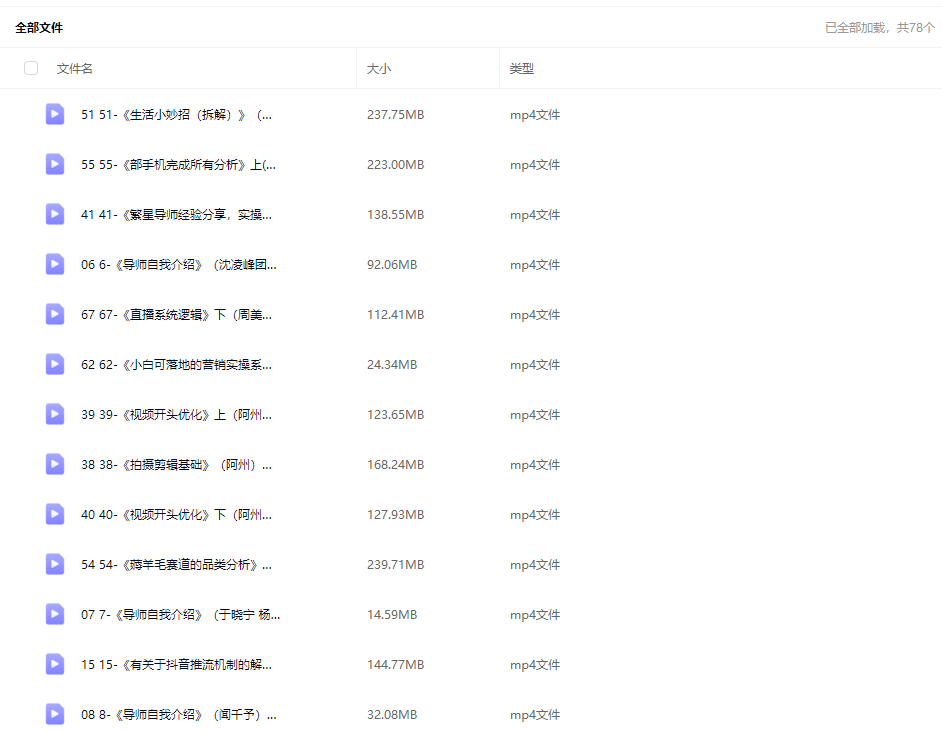Image resolution: width=942 pixels, height=732 pixels.
Task: Open file 07-《导师自我介绍》（于晓宁 杨...
Action: [181, 614]
